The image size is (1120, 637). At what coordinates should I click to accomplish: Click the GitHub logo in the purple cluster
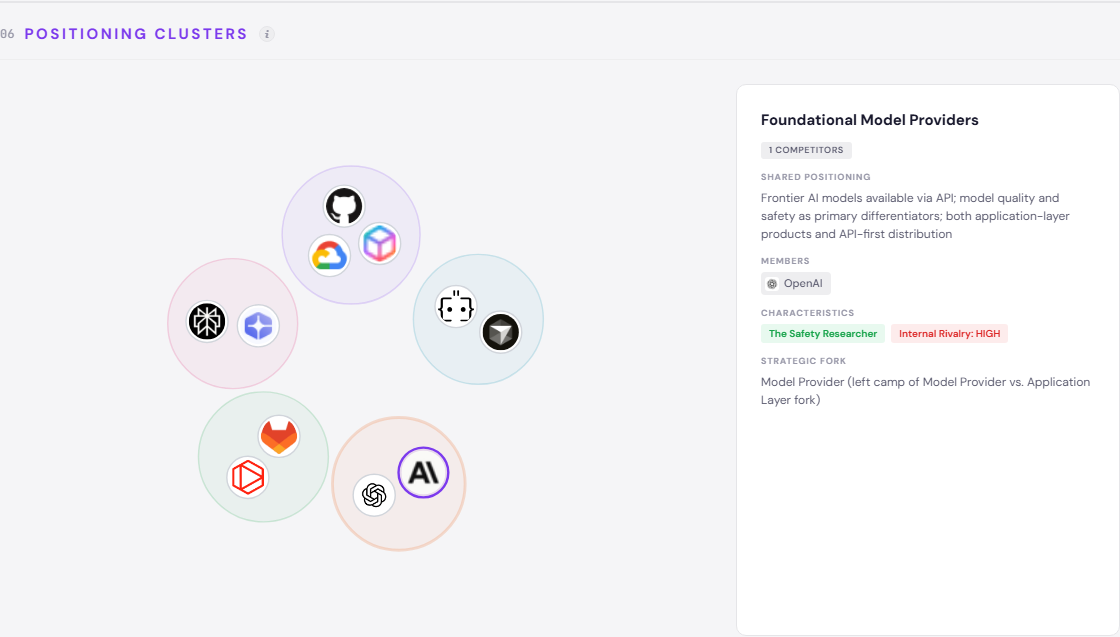coord(344,206)
